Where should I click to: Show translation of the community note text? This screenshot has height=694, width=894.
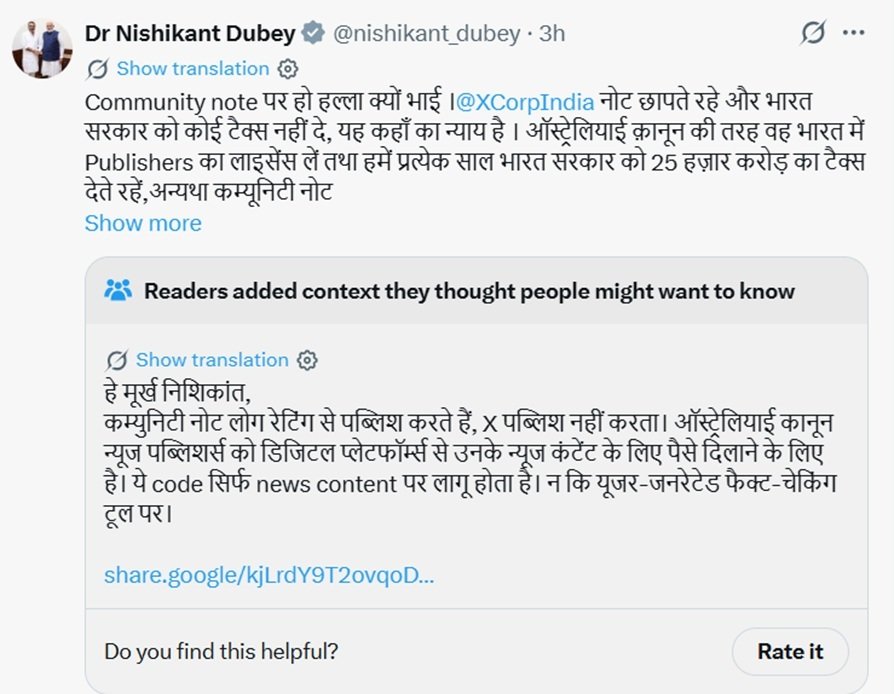[211, 360]
